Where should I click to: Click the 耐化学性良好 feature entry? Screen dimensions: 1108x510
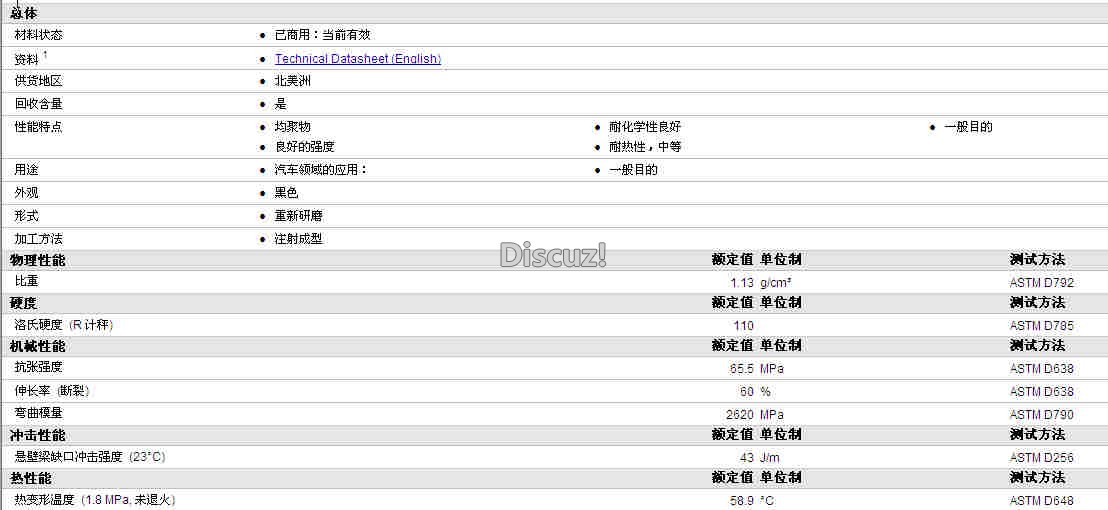pos(645,127)
